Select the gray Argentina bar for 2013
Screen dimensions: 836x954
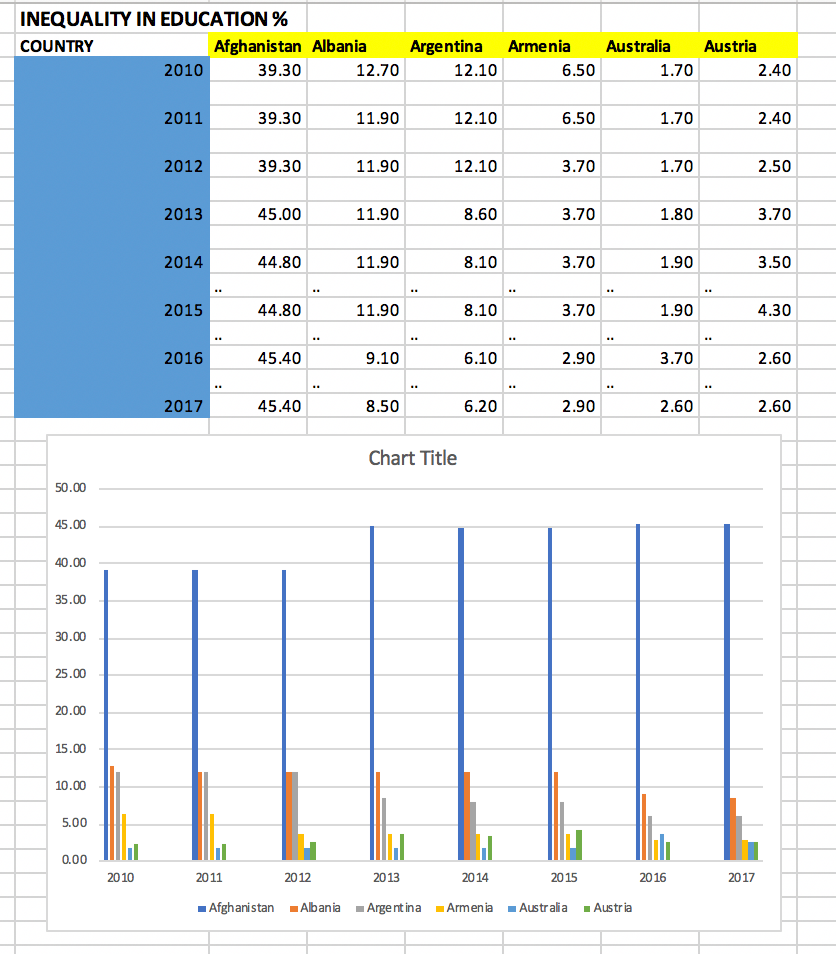pos(384,828)
